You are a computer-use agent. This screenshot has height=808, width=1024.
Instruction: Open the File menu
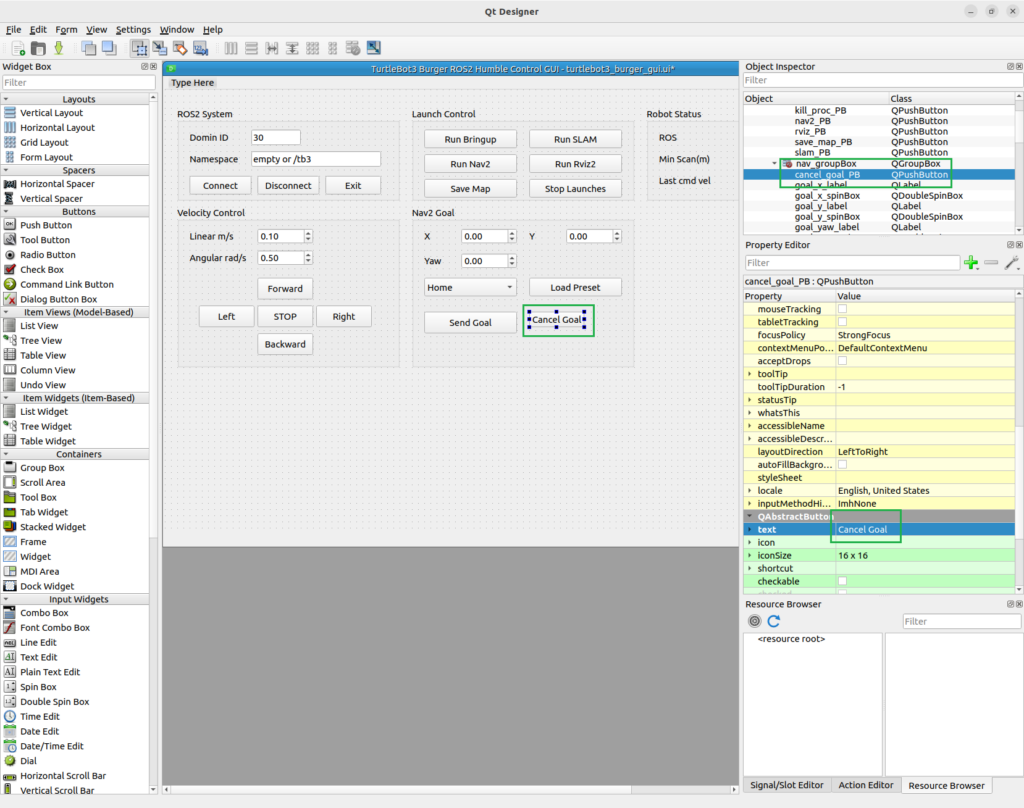(14, 29)
